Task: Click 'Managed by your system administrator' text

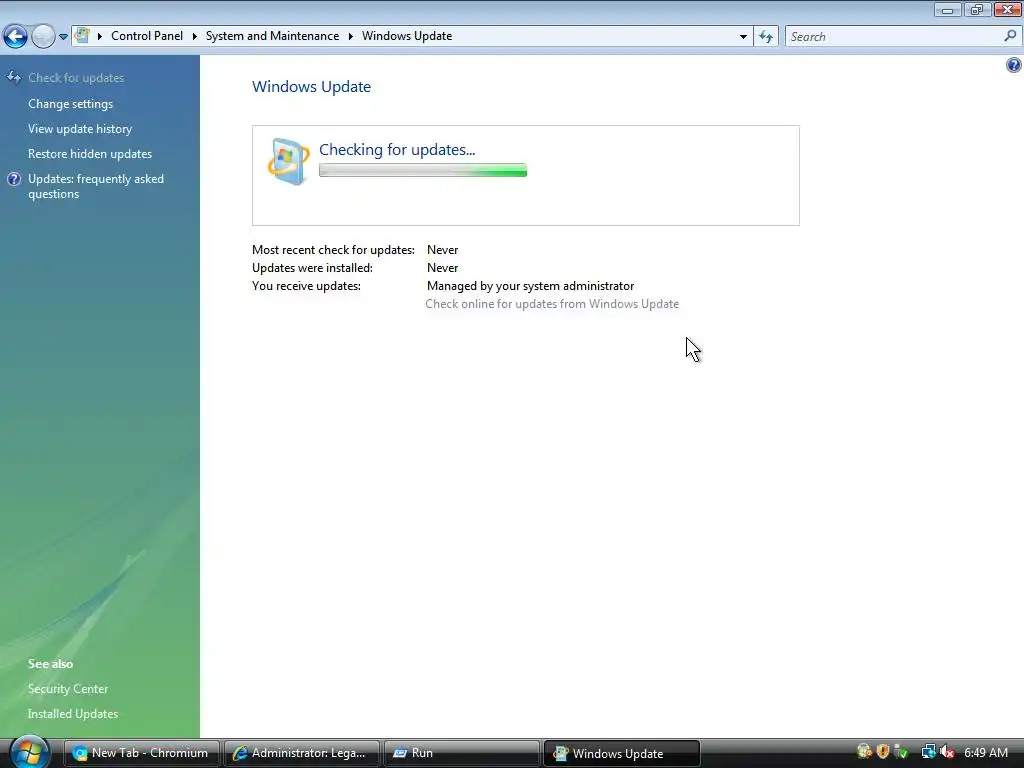Action: 530,285
